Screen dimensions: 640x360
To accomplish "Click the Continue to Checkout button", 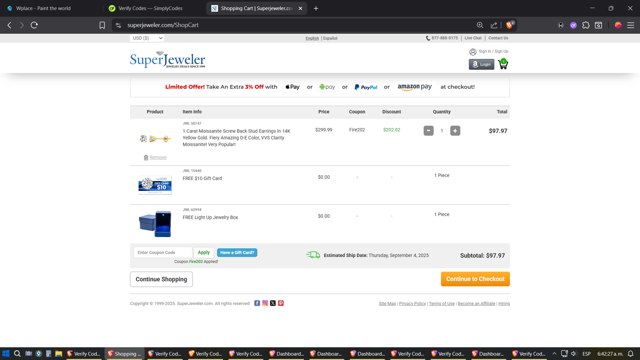I will 475,279.
